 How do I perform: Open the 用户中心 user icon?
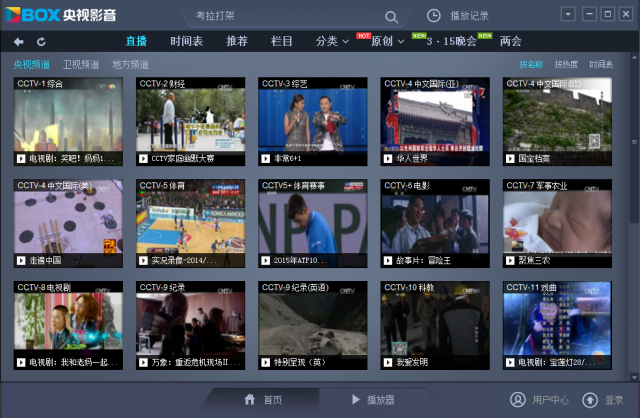point(518,400)
